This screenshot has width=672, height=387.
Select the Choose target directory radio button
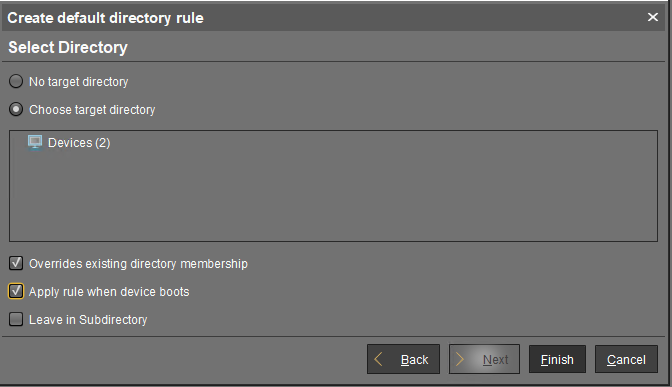(x=16, y=110)
